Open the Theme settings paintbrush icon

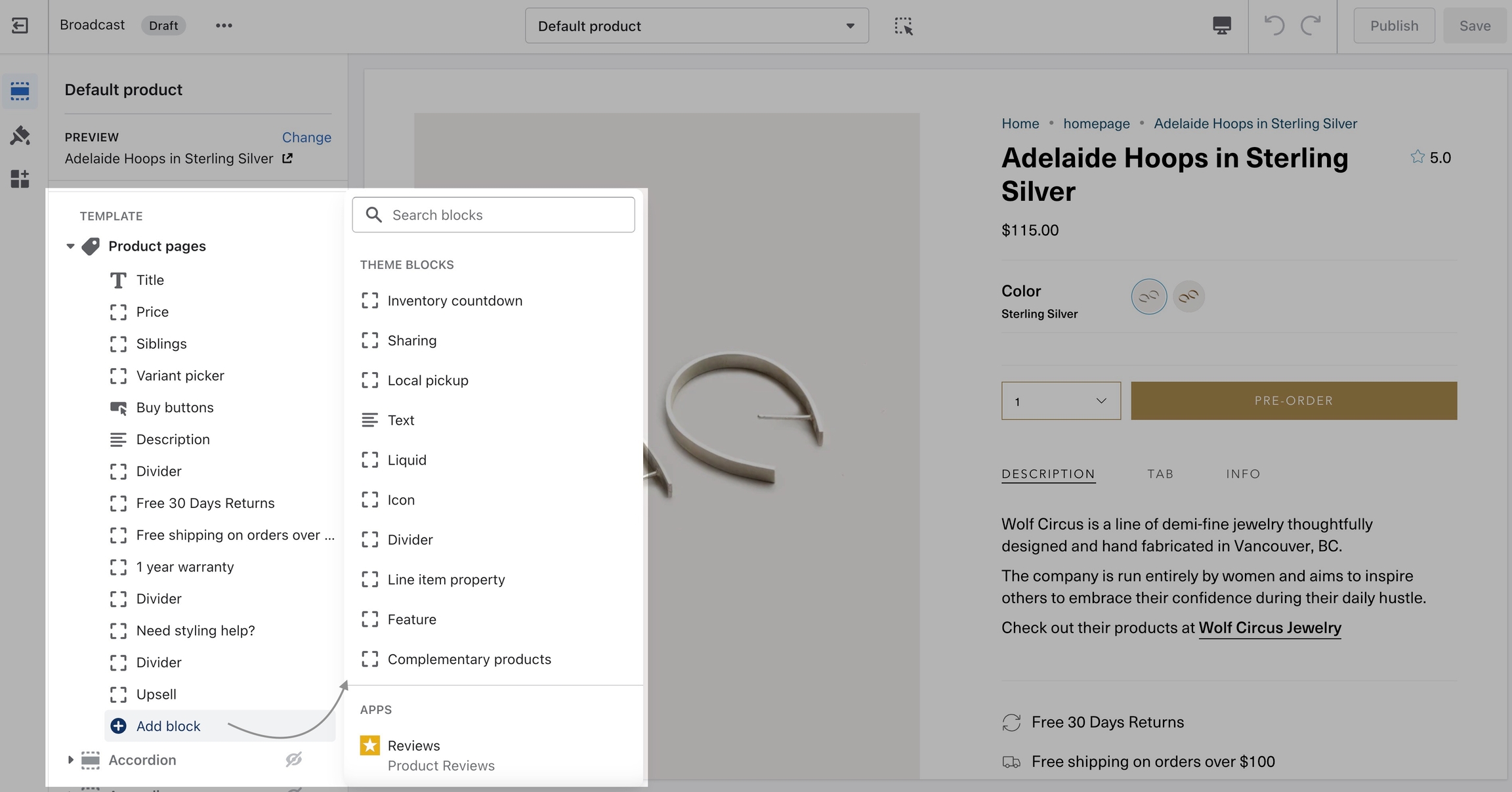tap(20, 135)
